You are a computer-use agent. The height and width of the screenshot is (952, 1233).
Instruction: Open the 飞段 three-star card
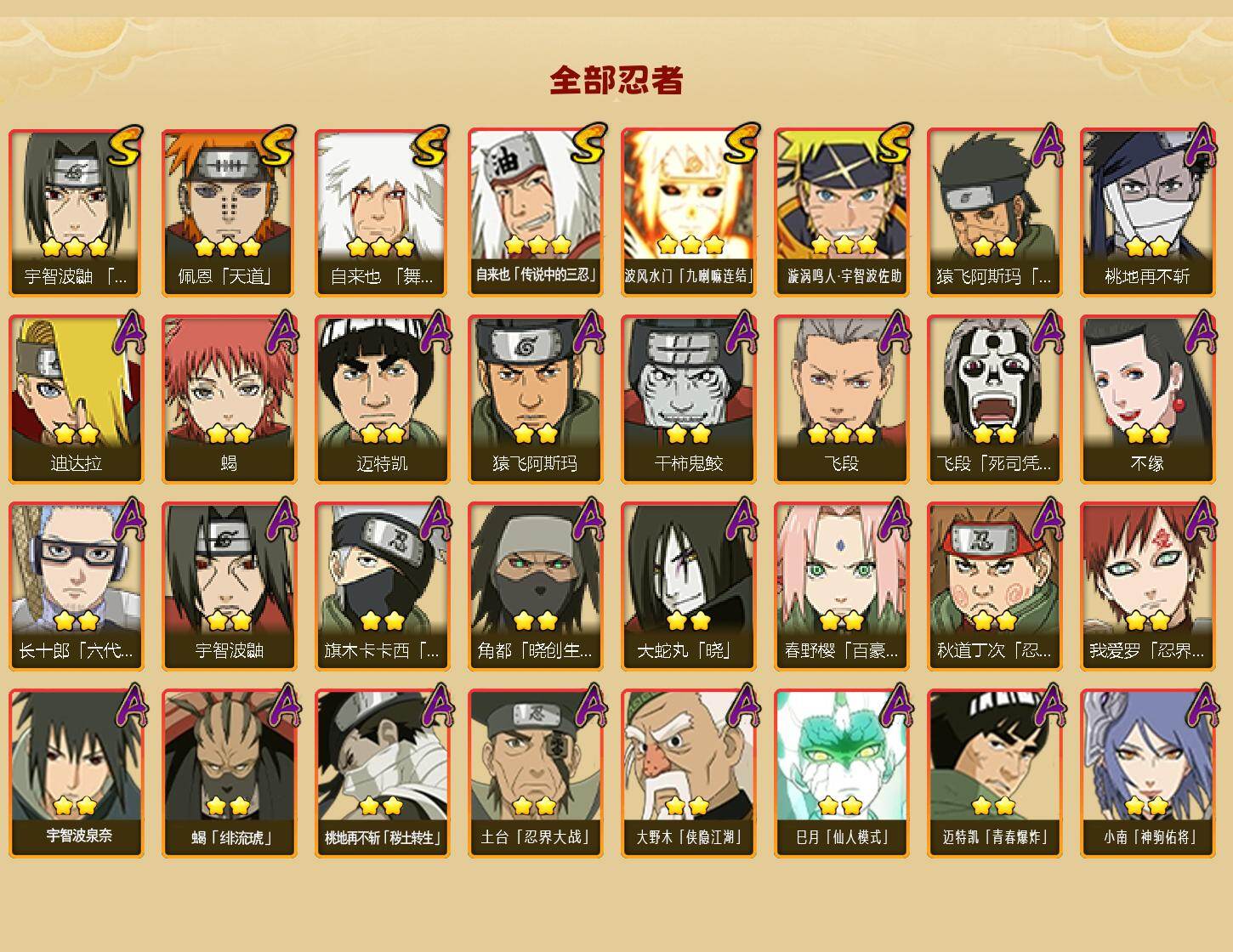[841, 399]
